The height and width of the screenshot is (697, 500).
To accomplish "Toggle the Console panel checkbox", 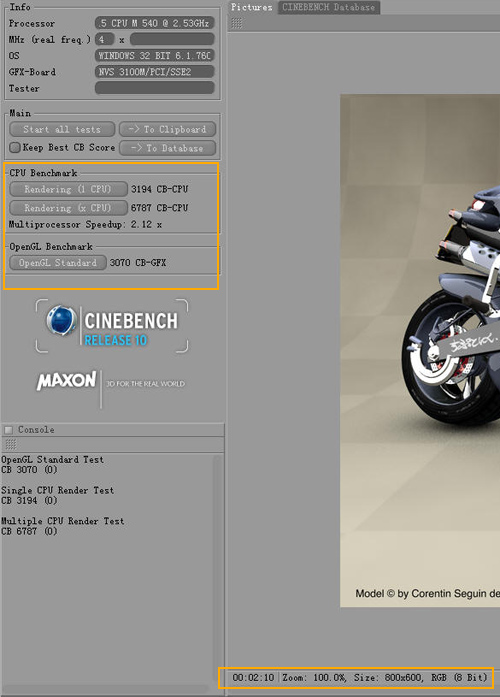I will pos(8,430).
